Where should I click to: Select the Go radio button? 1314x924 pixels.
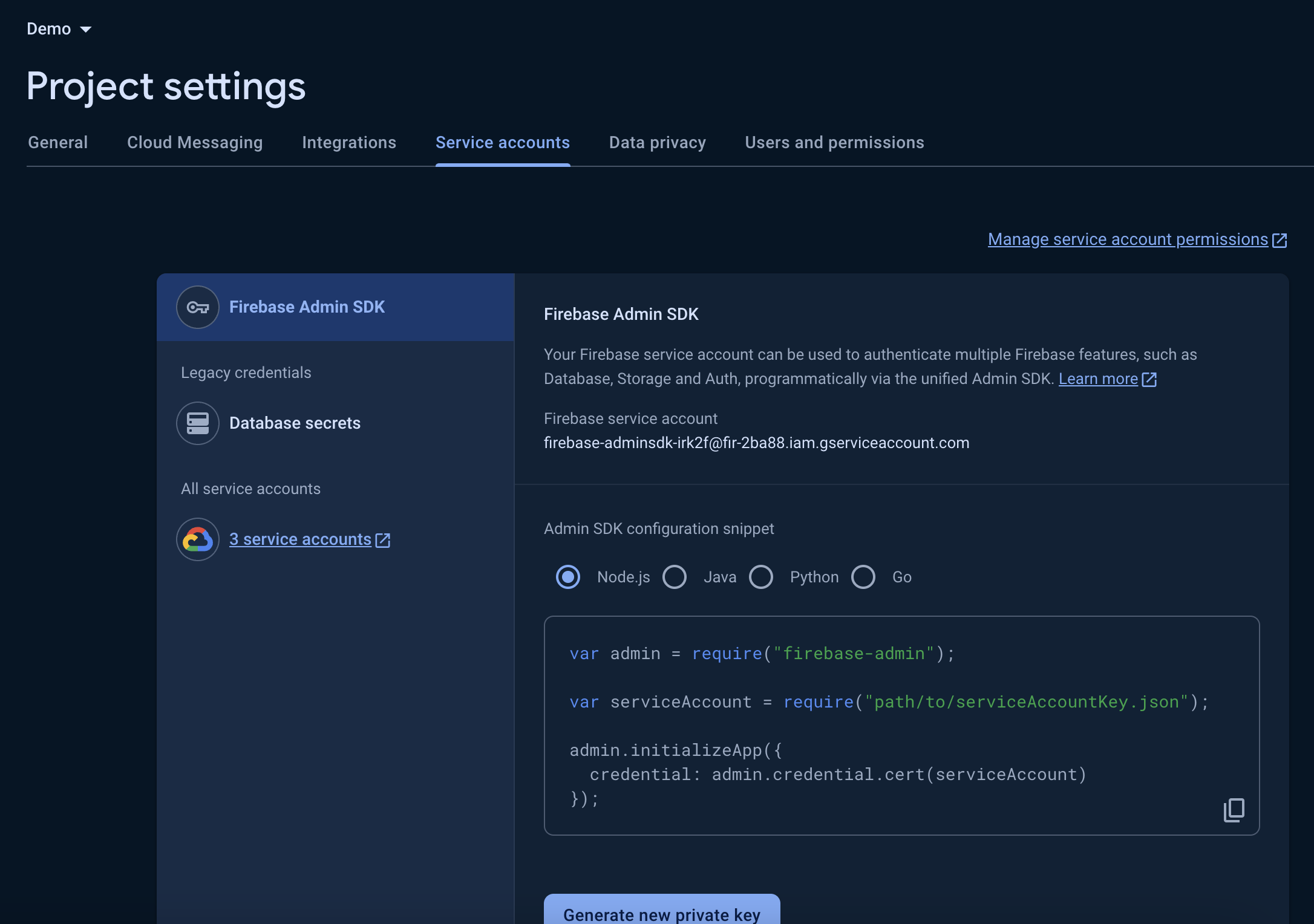863,577
